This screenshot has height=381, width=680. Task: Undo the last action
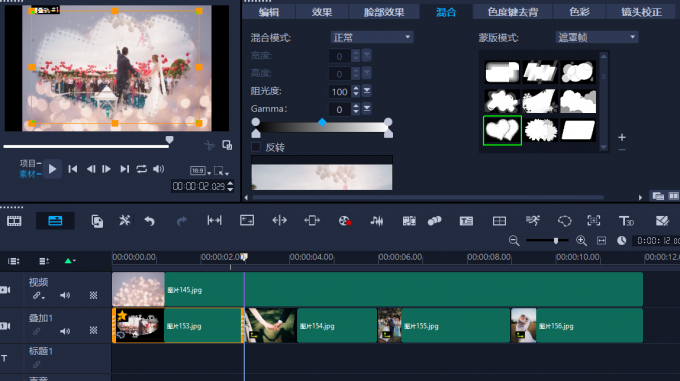(150, 221)
